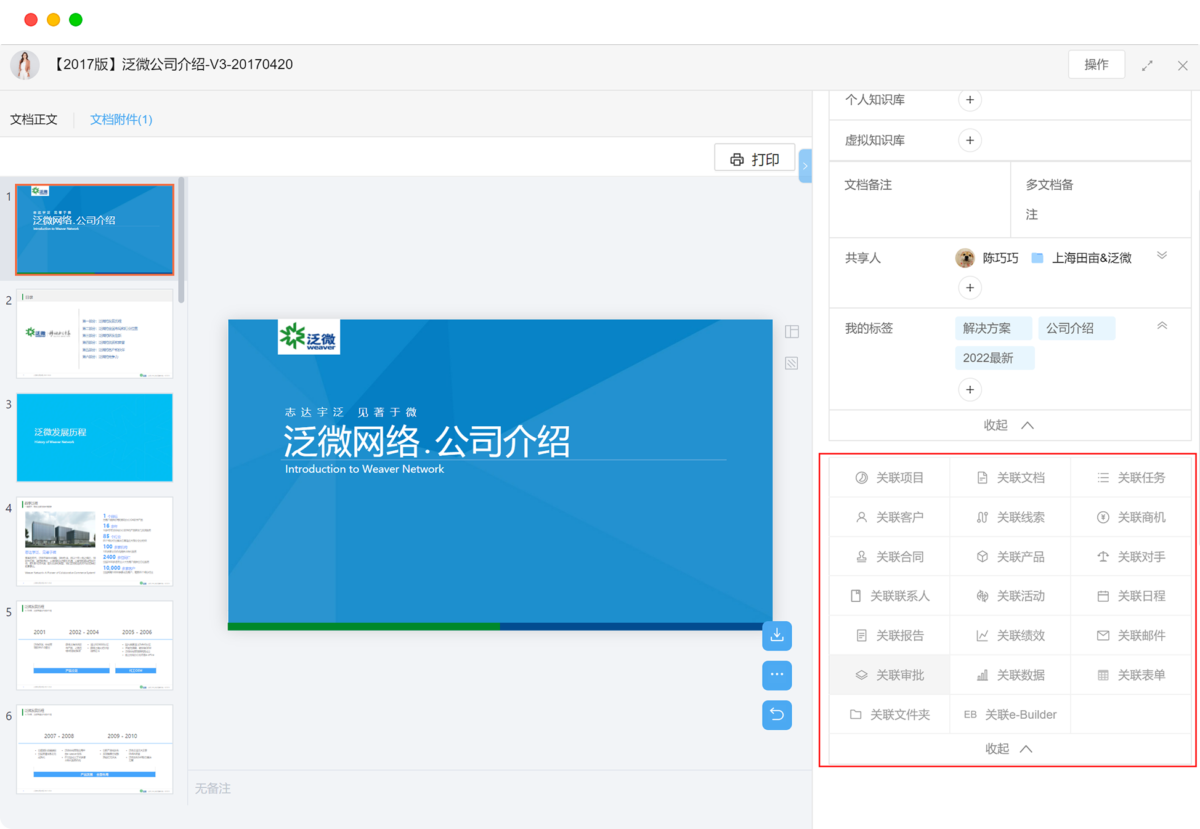Screen dimensions: 1200x829
Task: Open the 关联日程 link option
Action: [1131, 596]
